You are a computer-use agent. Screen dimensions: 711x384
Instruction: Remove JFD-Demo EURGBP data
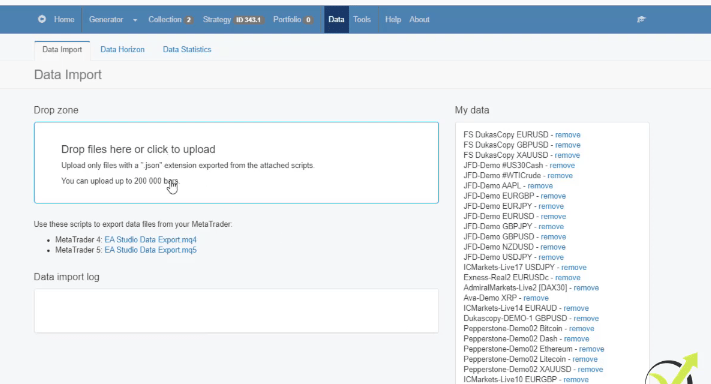click(553, 196)
